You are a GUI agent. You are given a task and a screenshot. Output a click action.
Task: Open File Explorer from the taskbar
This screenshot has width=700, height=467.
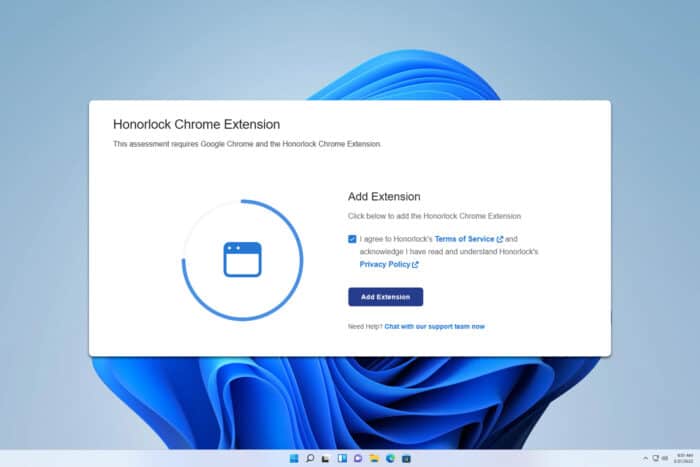coord(374,459)
